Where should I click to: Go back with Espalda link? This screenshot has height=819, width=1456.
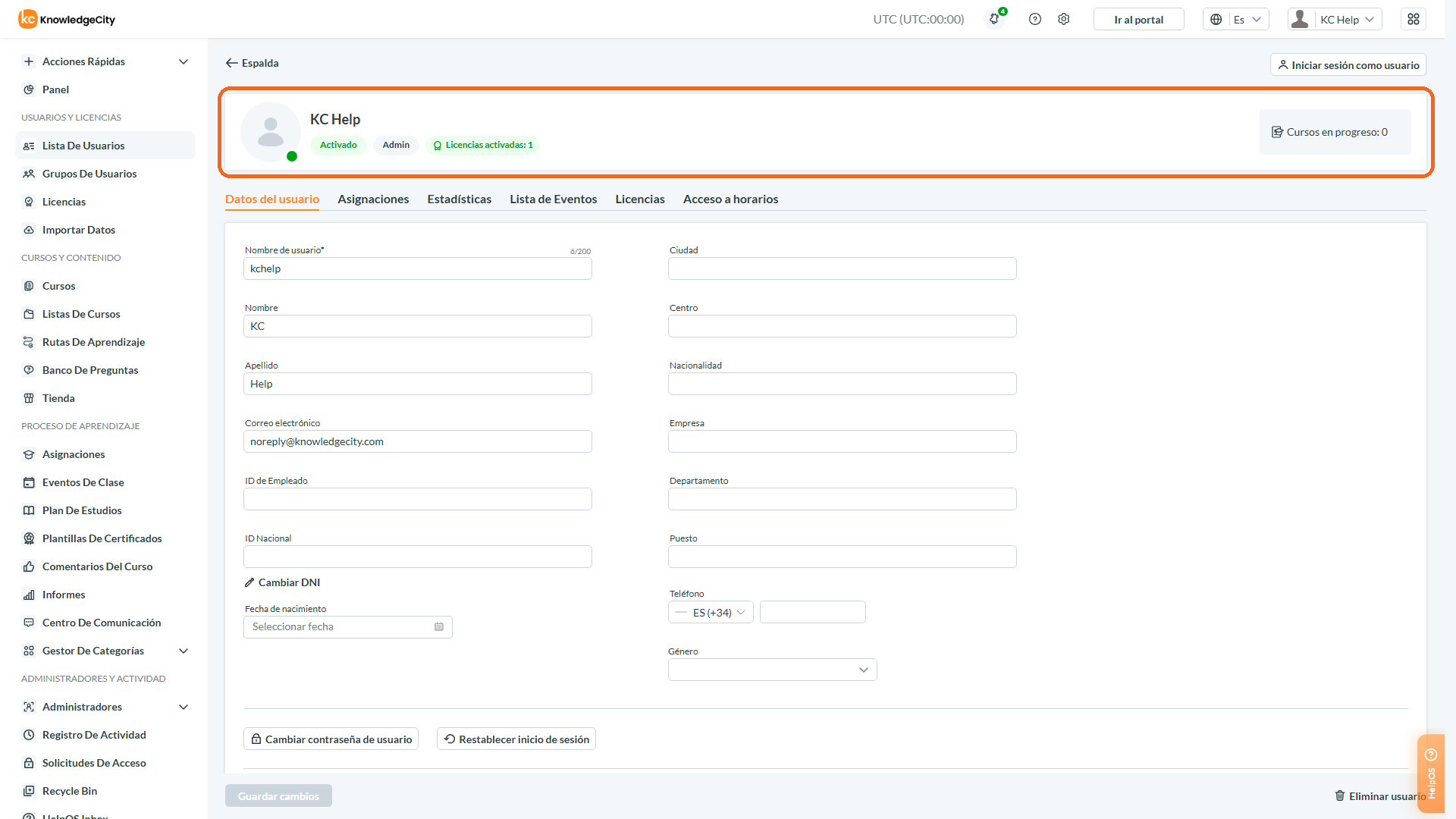[x=252, y=63]
